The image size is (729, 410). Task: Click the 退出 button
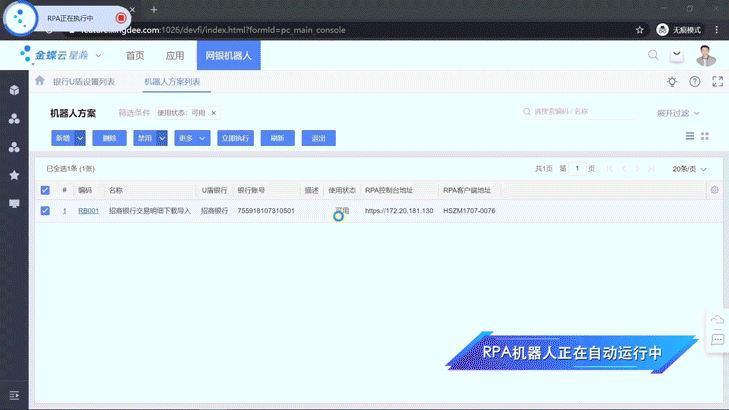pos(318,138)
